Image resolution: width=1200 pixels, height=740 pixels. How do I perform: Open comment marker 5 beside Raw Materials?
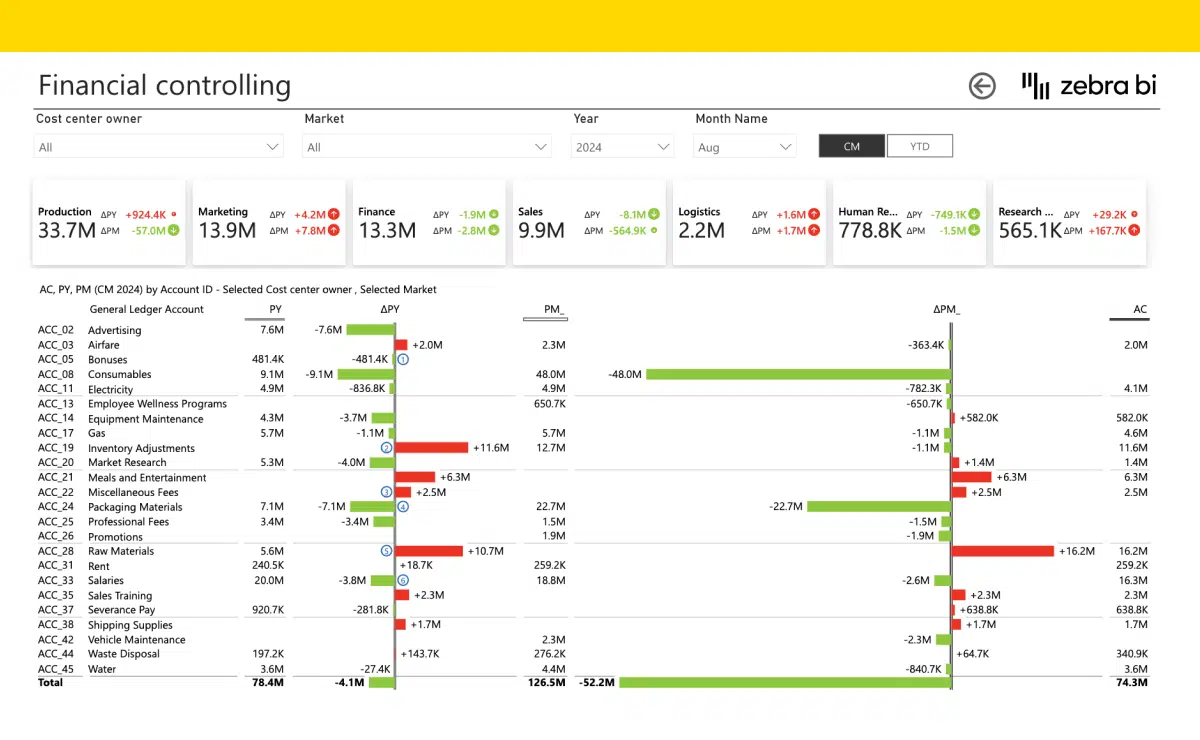[x=386, y=549]
